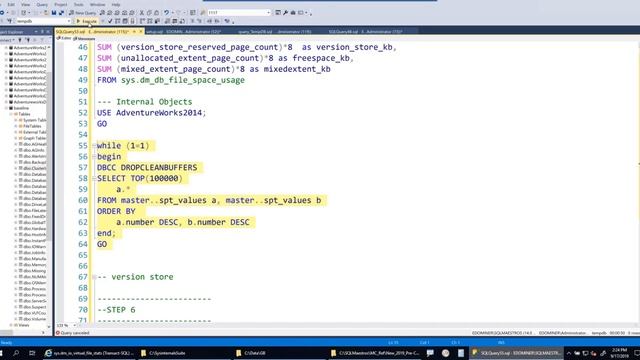The width and height of the screenshot is (640, 360).
Task: Click the filter icon left of the database dropdown
Action: 9,21
